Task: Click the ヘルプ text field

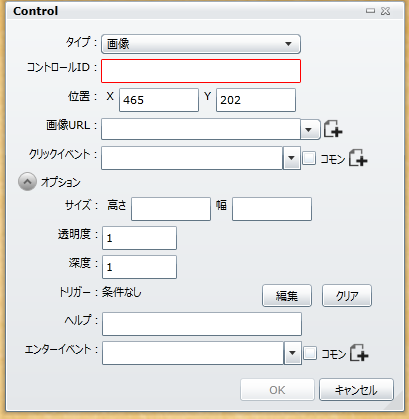Action: (202, 324)
